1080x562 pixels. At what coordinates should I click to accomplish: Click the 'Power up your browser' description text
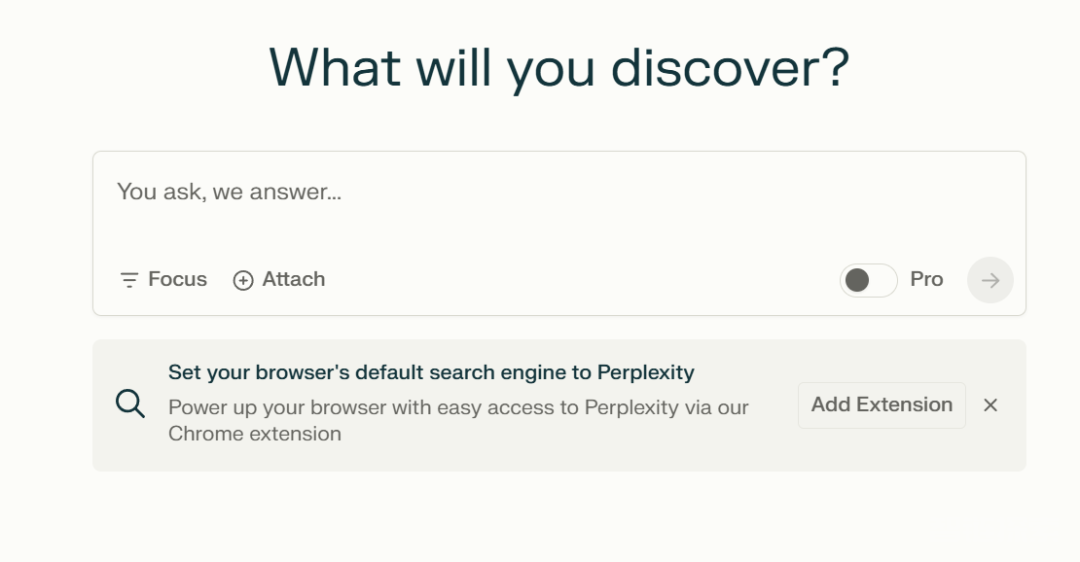coord(458,420)
